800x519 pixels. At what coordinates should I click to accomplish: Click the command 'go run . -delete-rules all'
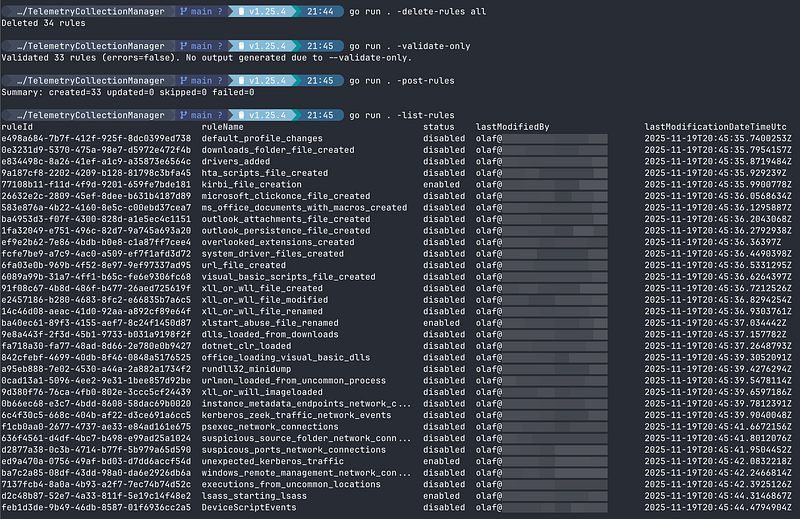coord(417,11)
